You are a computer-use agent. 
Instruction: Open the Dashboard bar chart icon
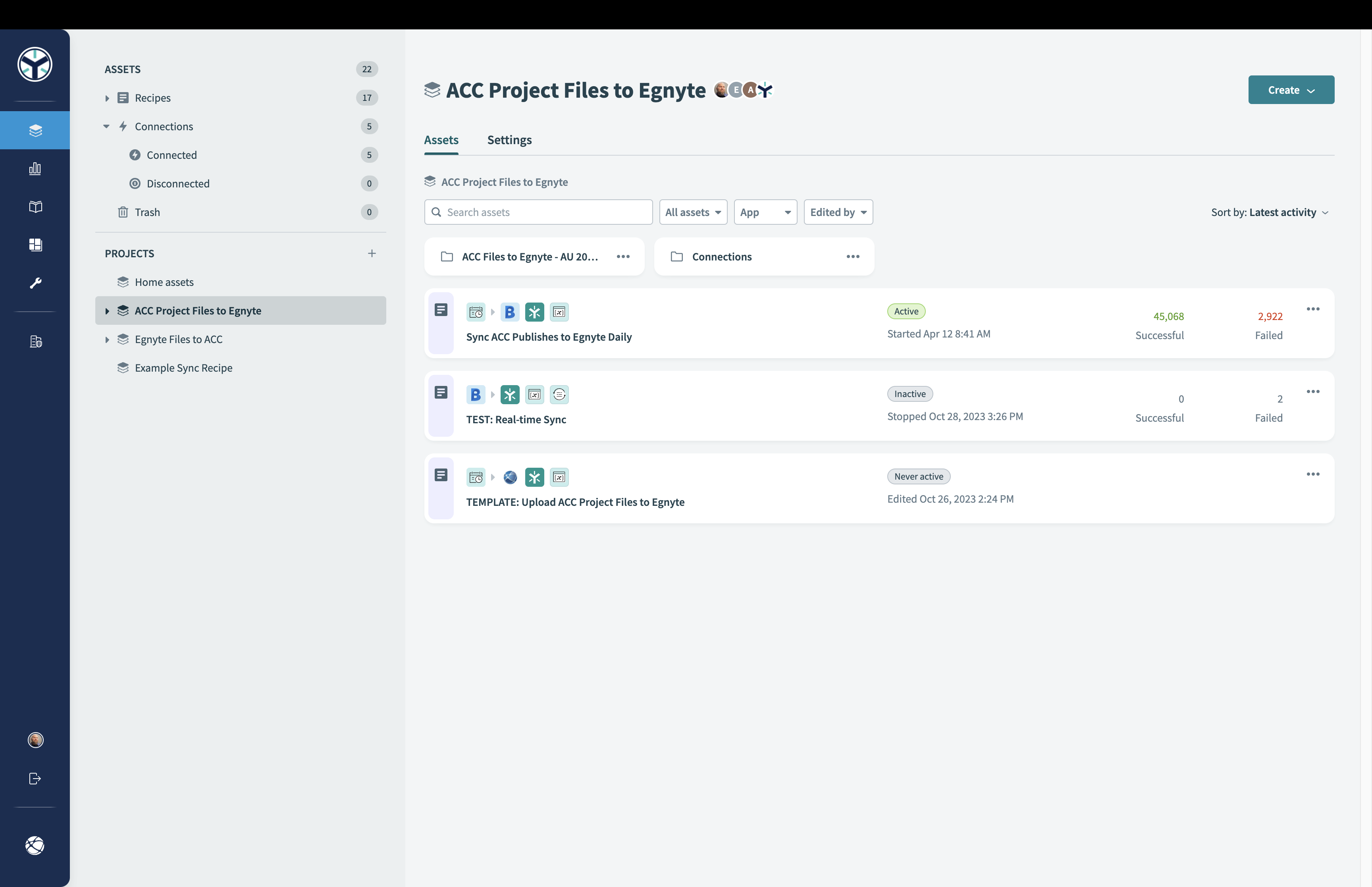[x=35, y=168]
